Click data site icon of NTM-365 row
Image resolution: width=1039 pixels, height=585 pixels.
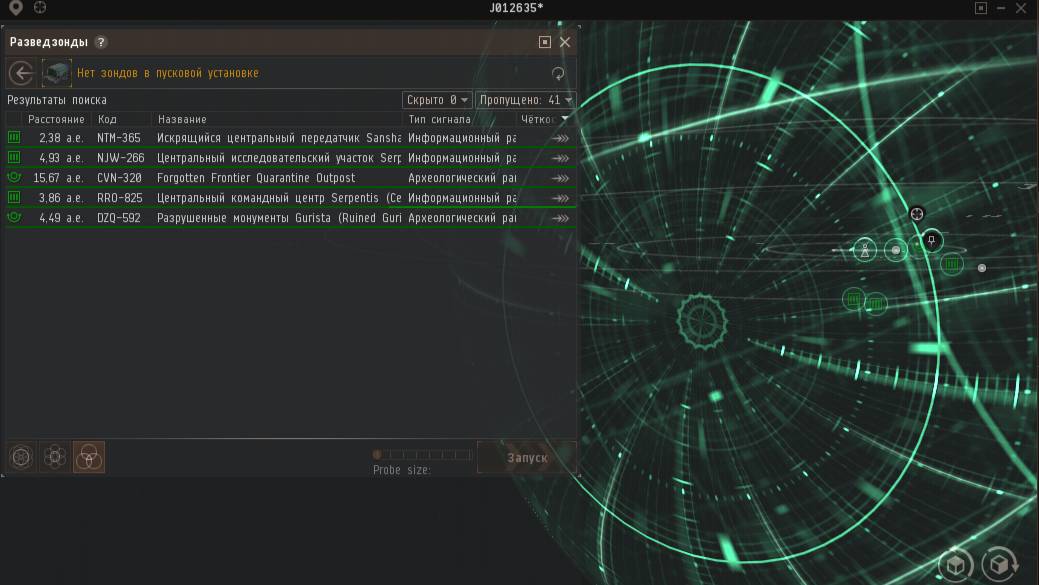[14, 138]
